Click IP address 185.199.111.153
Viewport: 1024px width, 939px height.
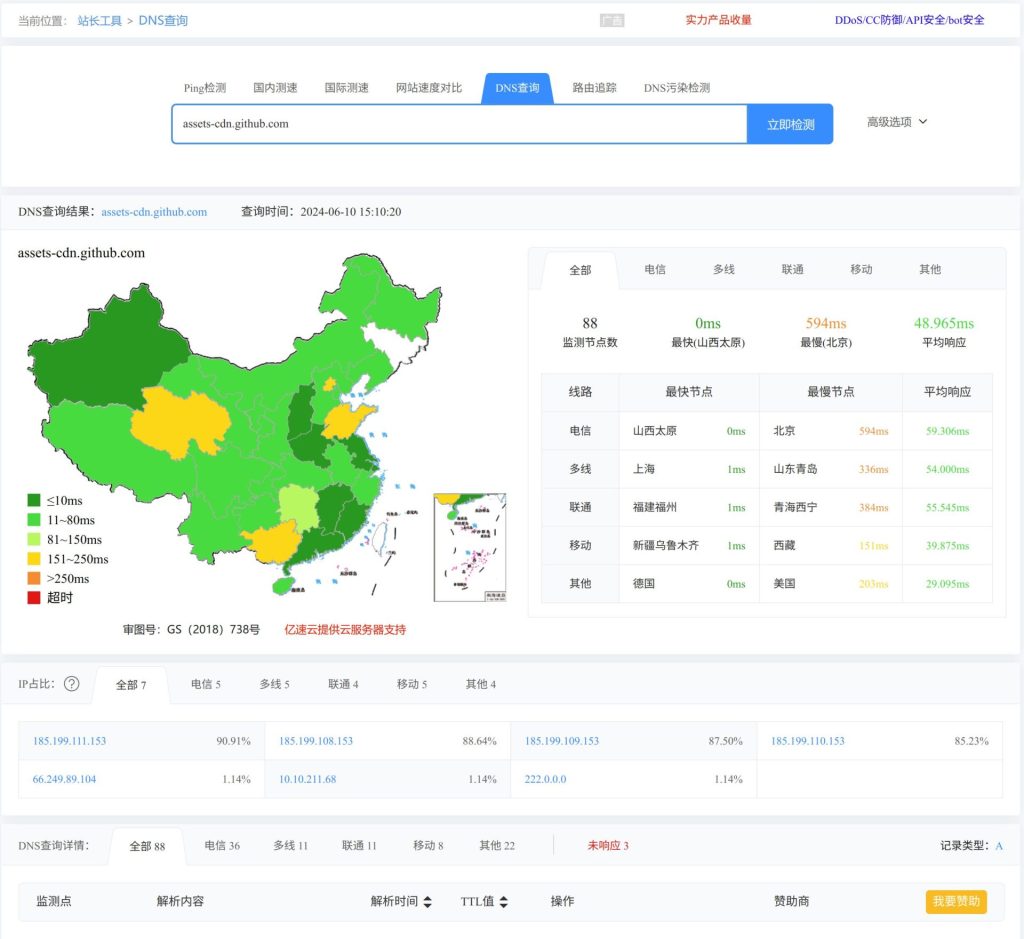click(69, 741)
